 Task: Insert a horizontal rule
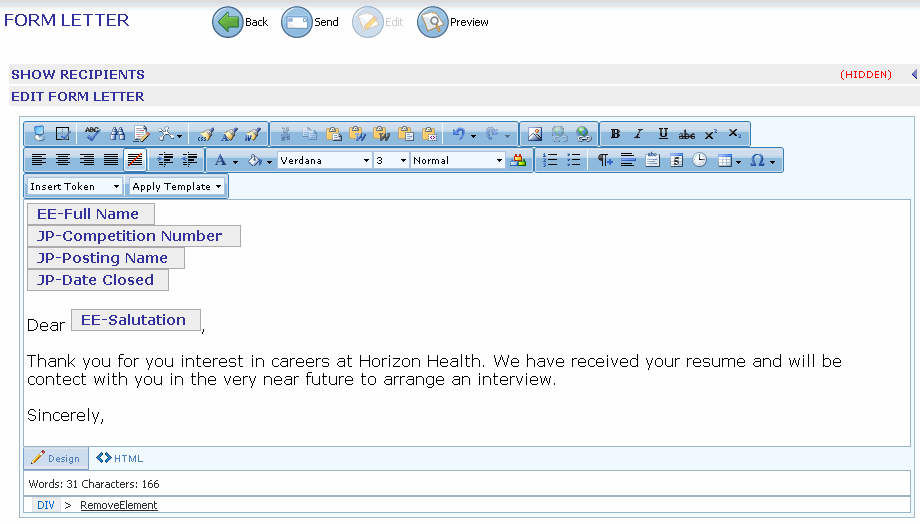tap(628, 160)
